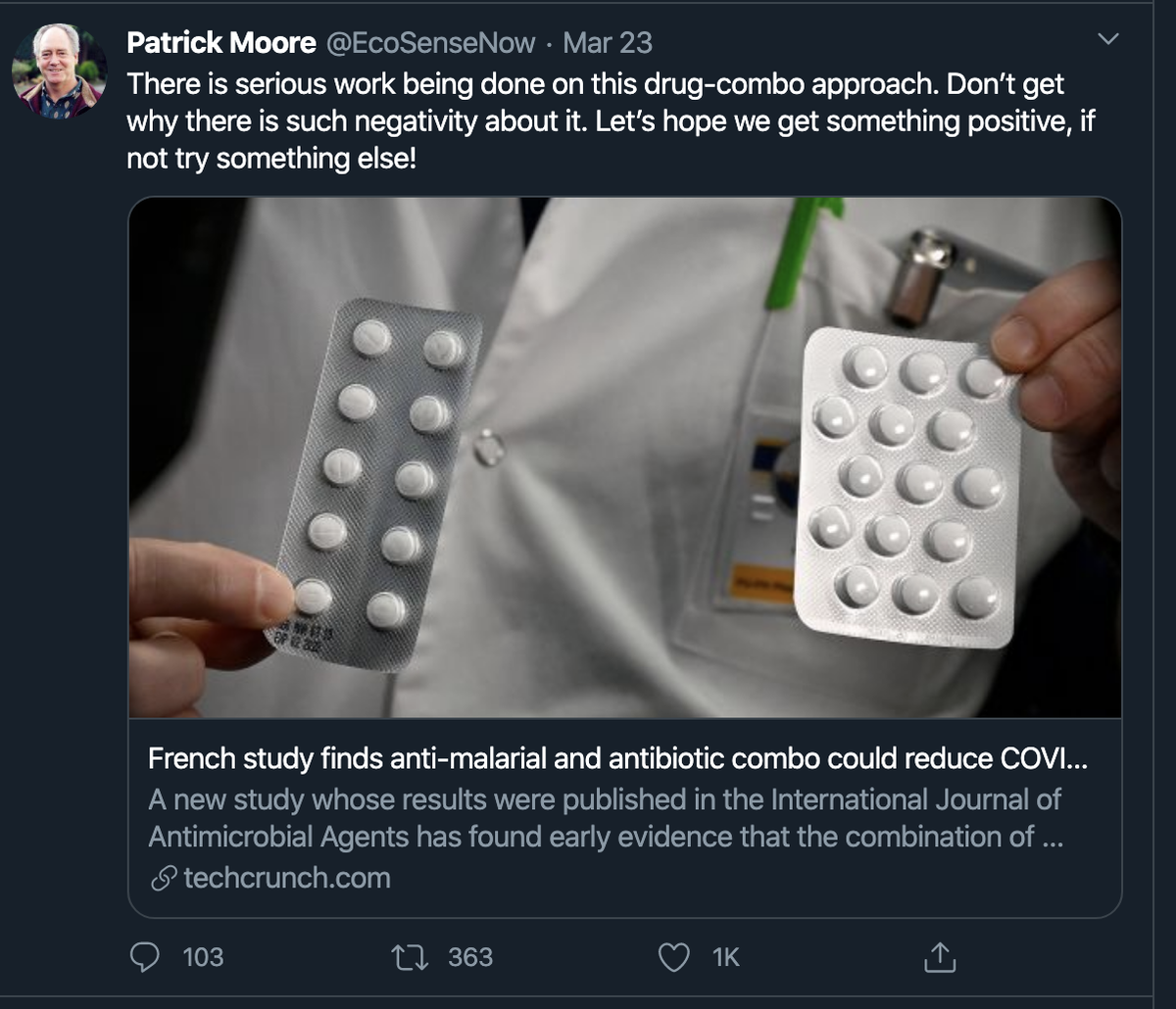View the 103 replies count

[x=203, y=957]
